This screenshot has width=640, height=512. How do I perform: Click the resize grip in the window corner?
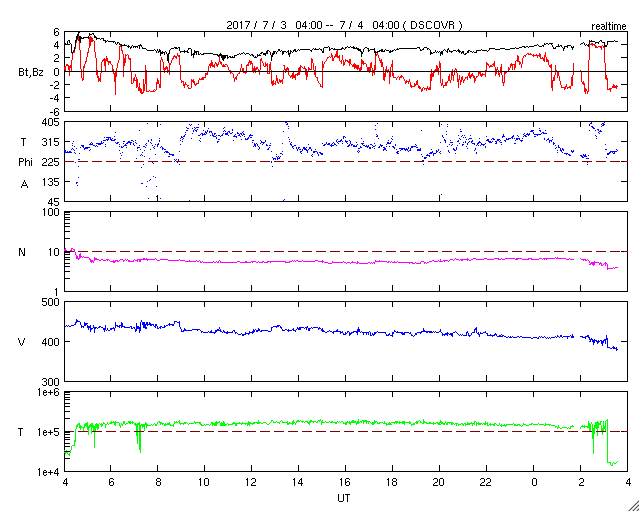point(634,506)
